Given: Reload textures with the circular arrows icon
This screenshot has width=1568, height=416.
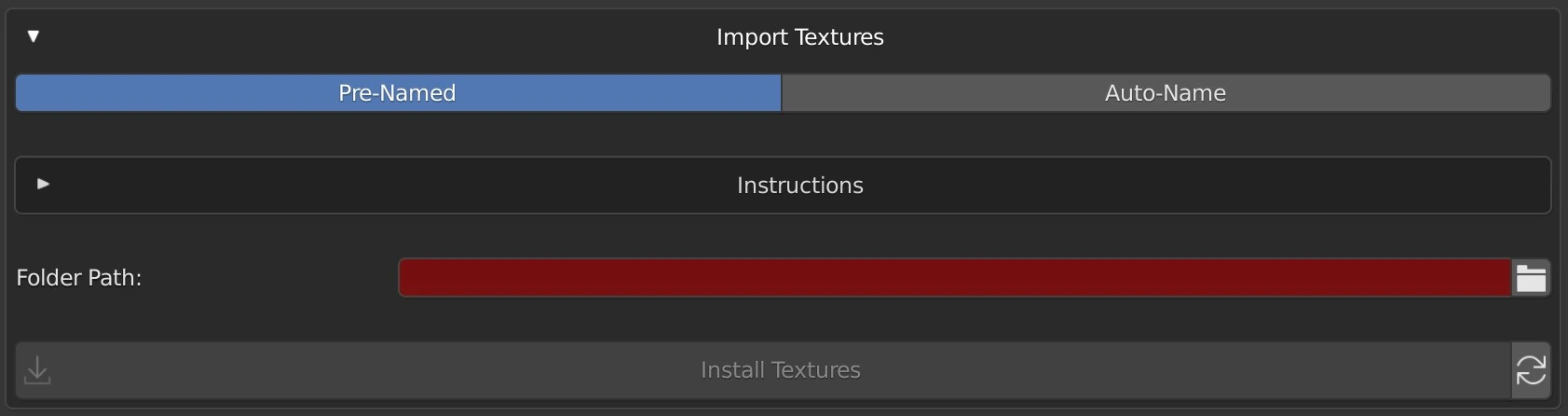Looking at the screenshot, I should tap(1531, 370).
